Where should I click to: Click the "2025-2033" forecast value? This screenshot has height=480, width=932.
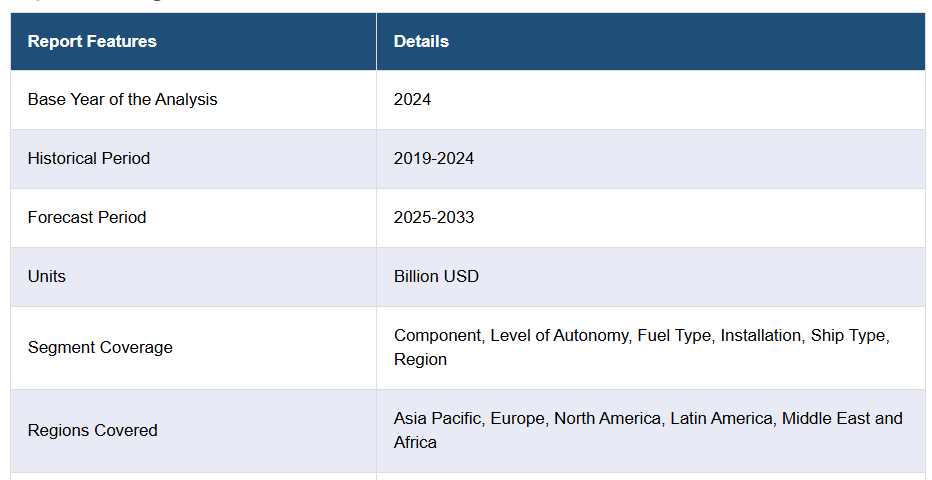click(x=434, y=217)
